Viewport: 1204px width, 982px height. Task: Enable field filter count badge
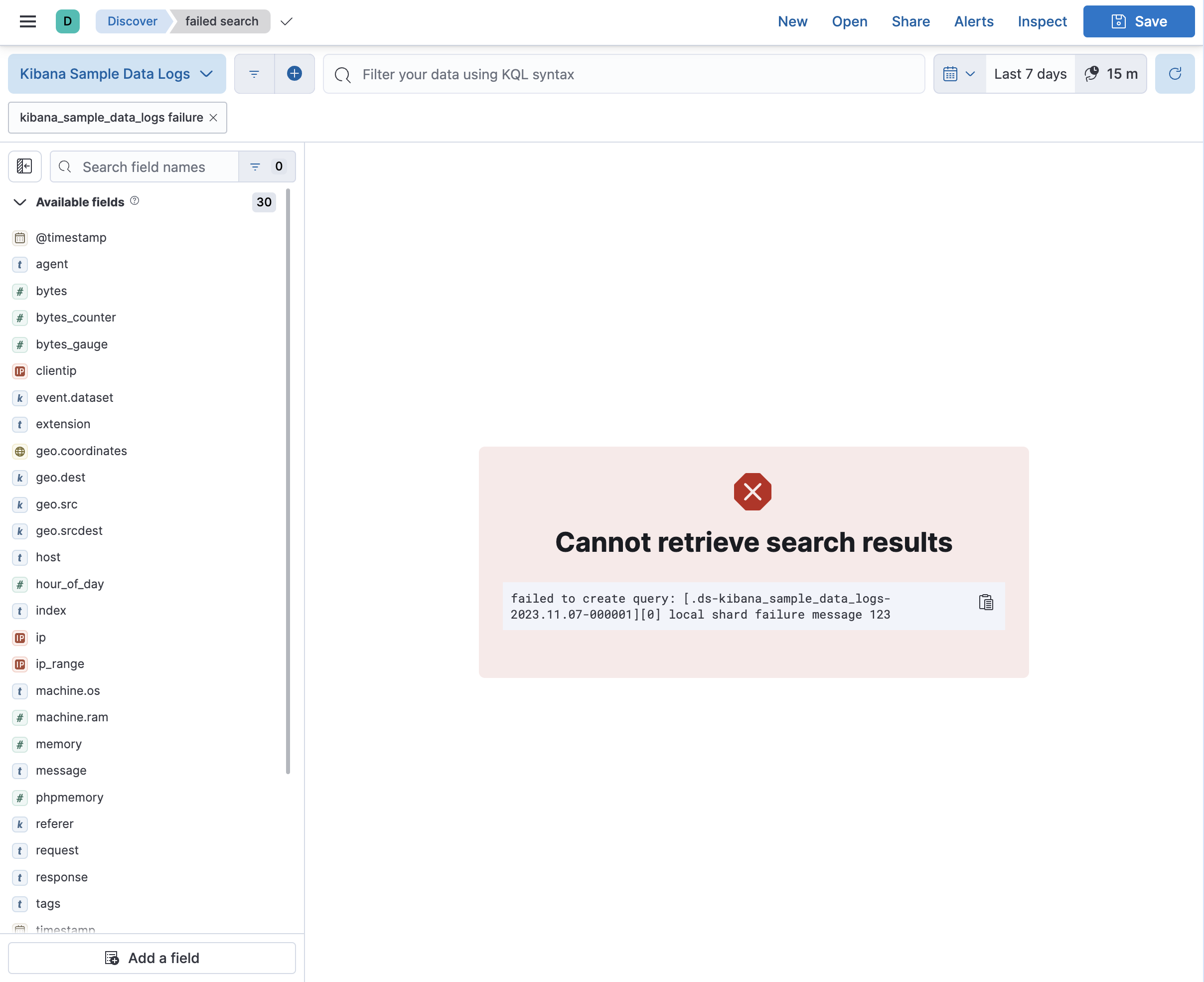[x=279, y=167]
